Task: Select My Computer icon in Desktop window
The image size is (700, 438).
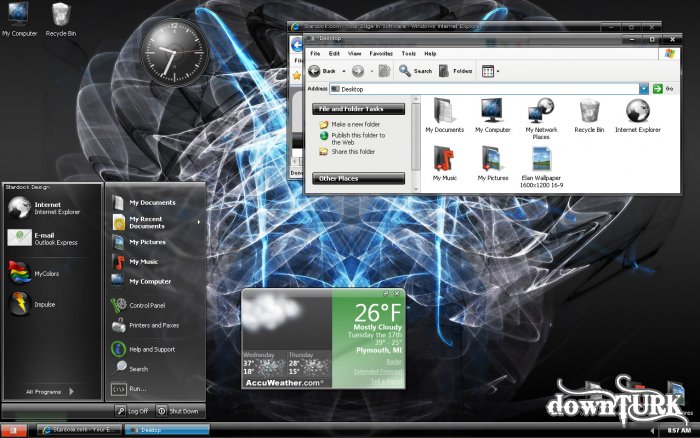Action: click(492, 115)
